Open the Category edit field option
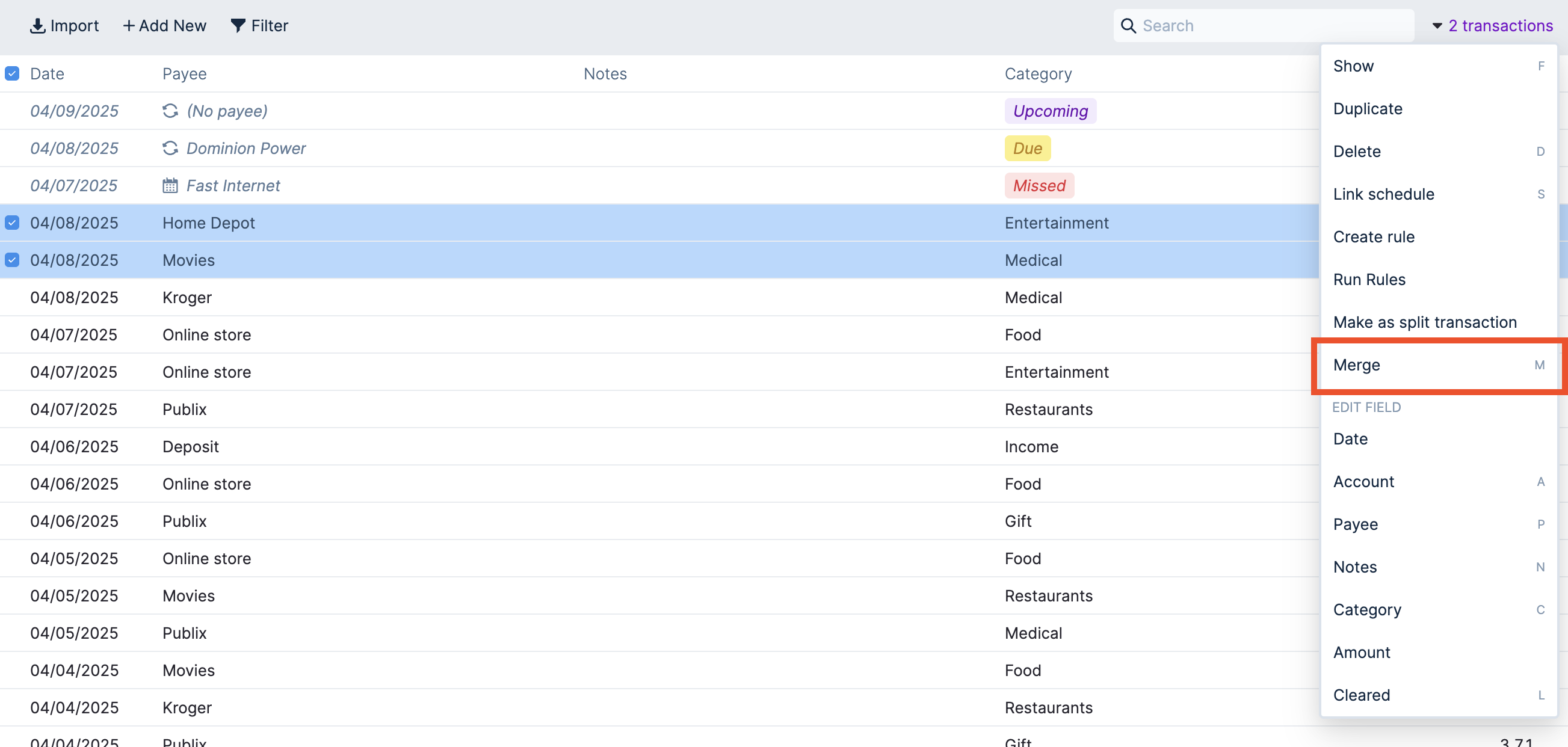This screenshot has width=1568, height=747. 1366,609
